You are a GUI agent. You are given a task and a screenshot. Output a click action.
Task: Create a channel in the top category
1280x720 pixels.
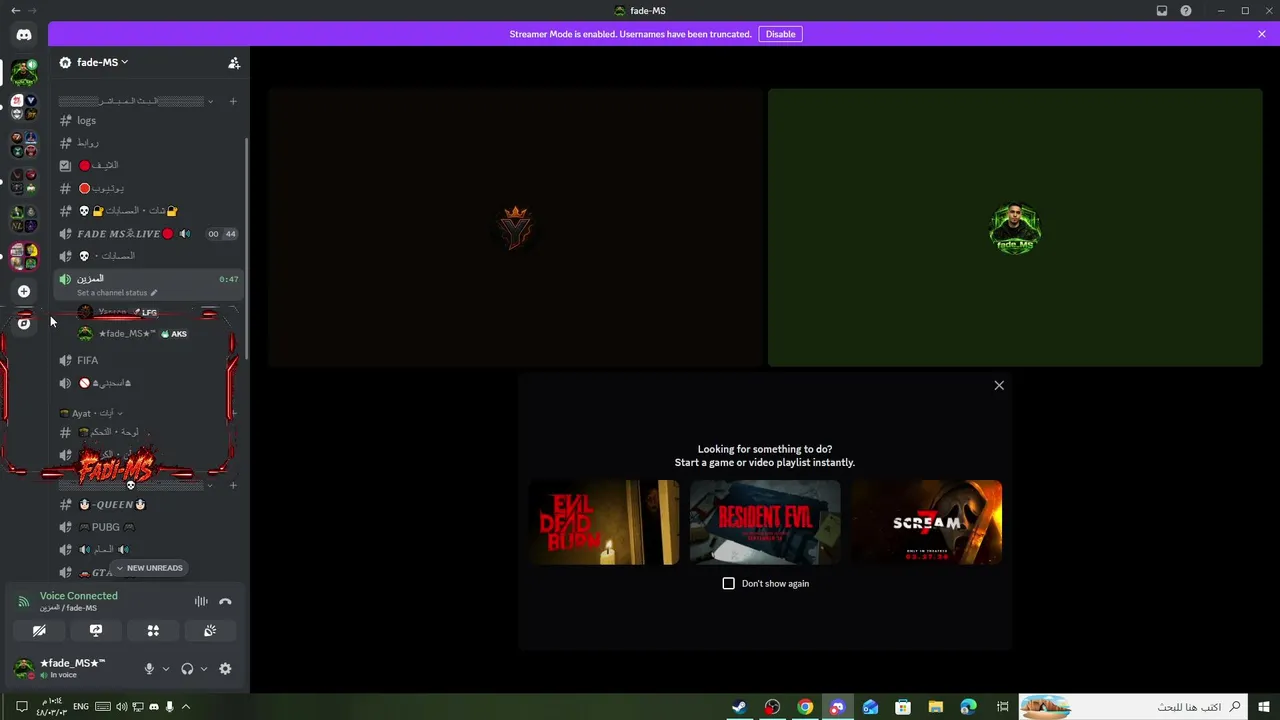(x=233, y=101)
